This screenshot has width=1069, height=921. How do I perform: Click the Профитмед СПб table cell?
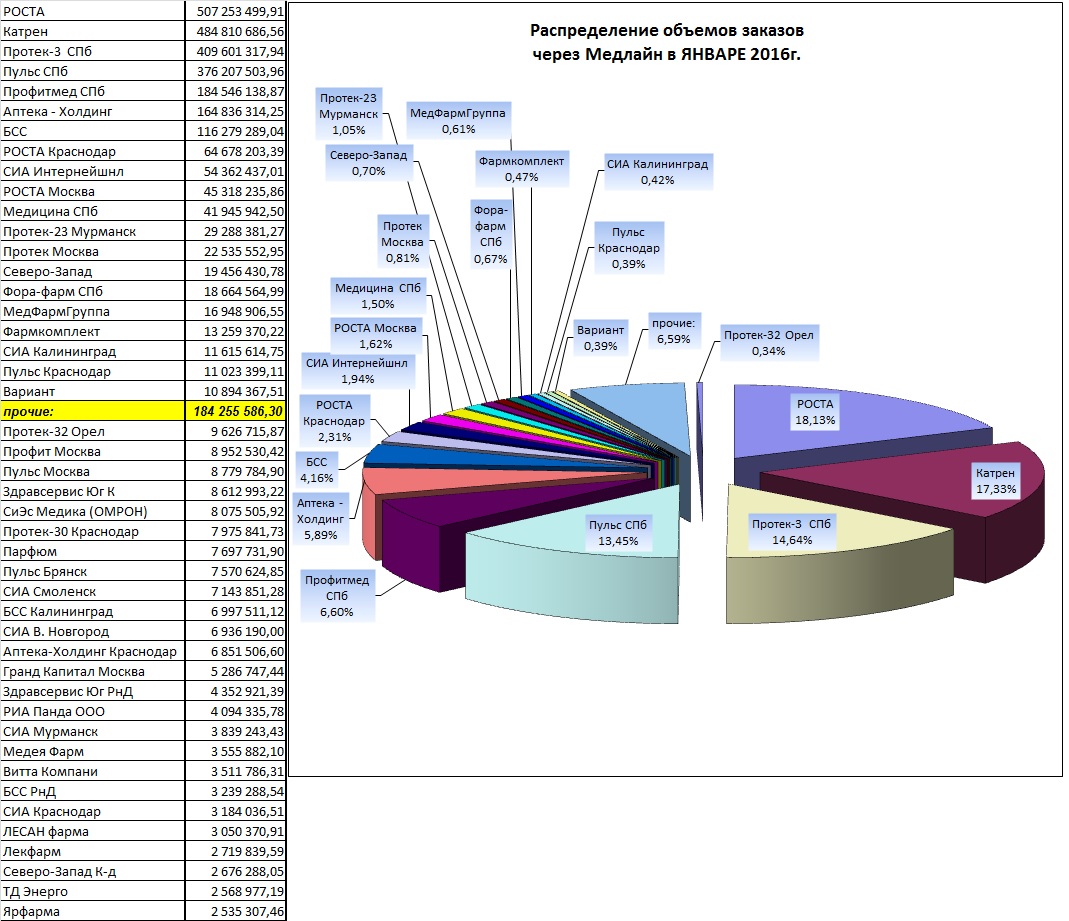(x=92, y=91)
